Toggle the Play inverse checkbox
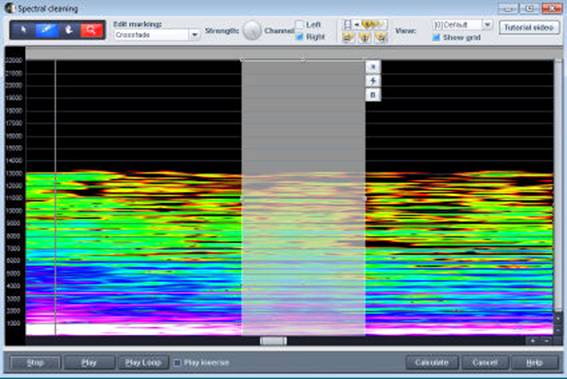 point(177,362)
